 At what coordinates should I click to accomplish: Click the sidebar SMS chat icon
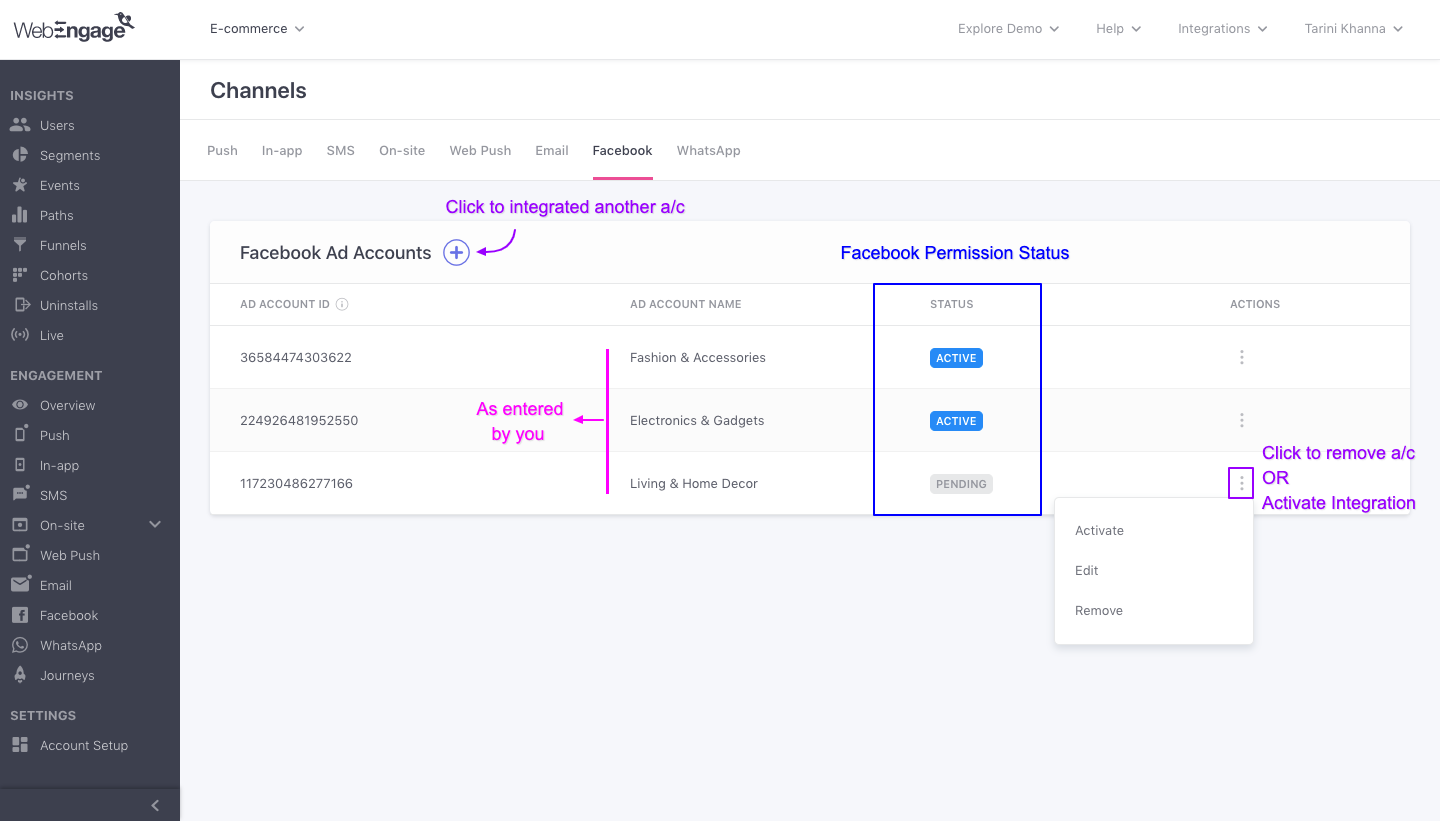click(20, 495)
